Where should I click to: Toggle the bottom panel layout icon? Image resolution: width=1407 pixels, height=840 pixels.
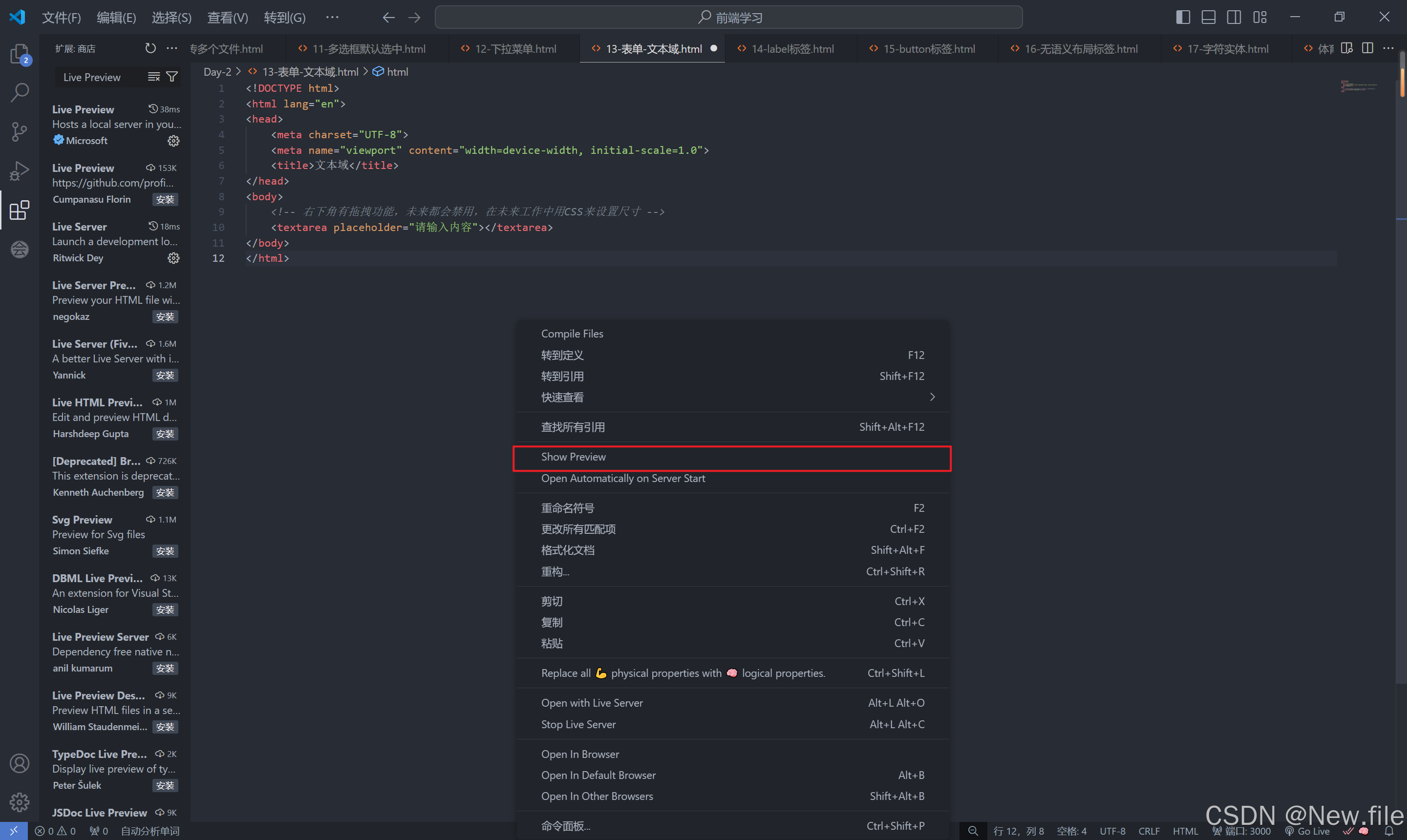1208,18
